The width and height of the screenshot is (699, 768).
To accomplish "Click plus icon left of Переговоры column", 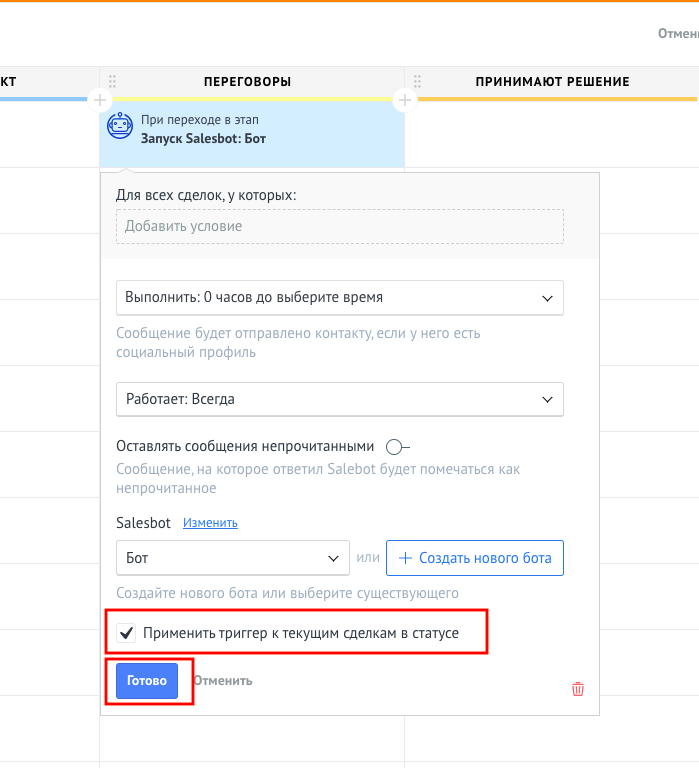I will click(x=100, y=100).
